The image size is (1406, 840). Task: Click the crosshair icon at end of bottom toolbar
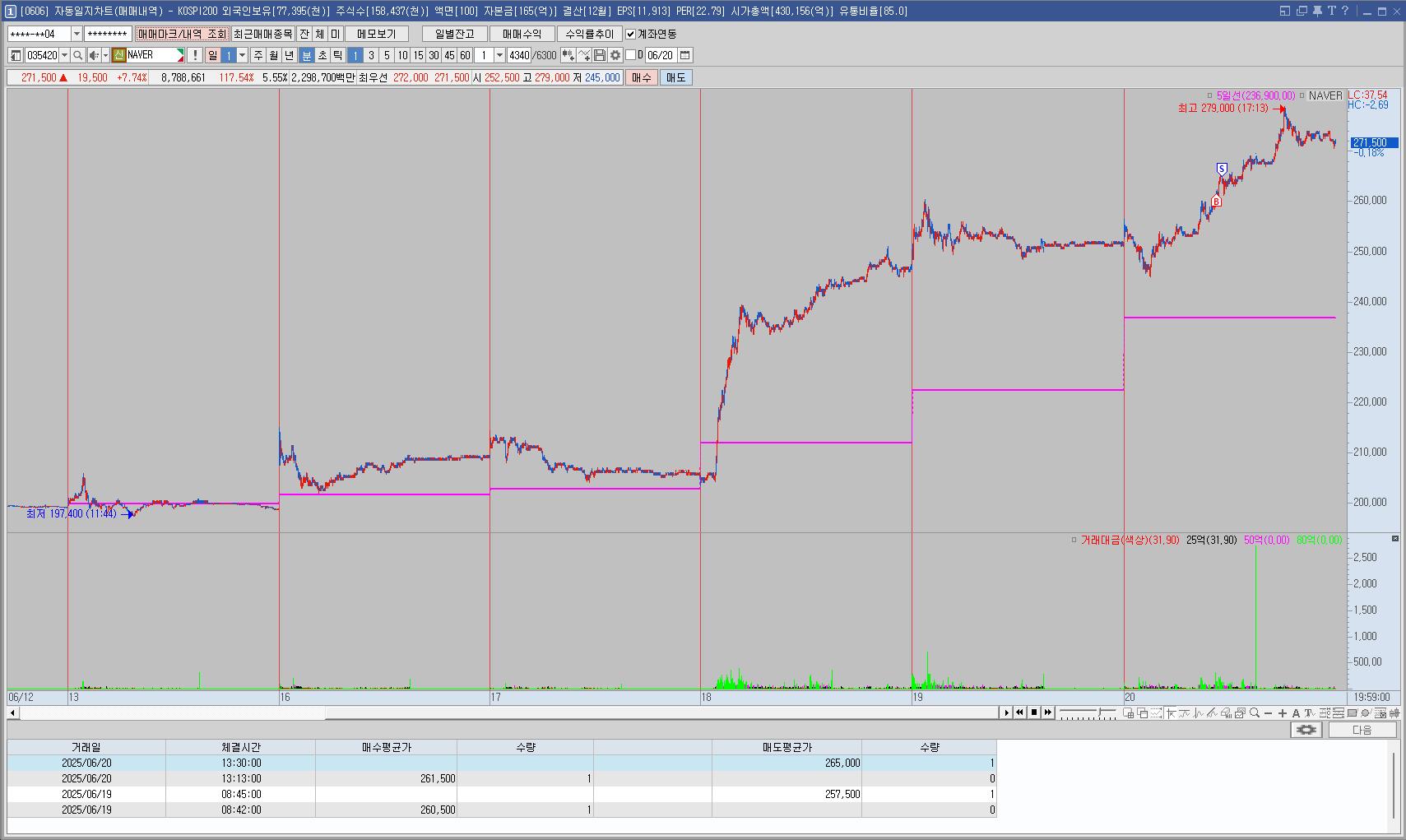click(1394, 712)
